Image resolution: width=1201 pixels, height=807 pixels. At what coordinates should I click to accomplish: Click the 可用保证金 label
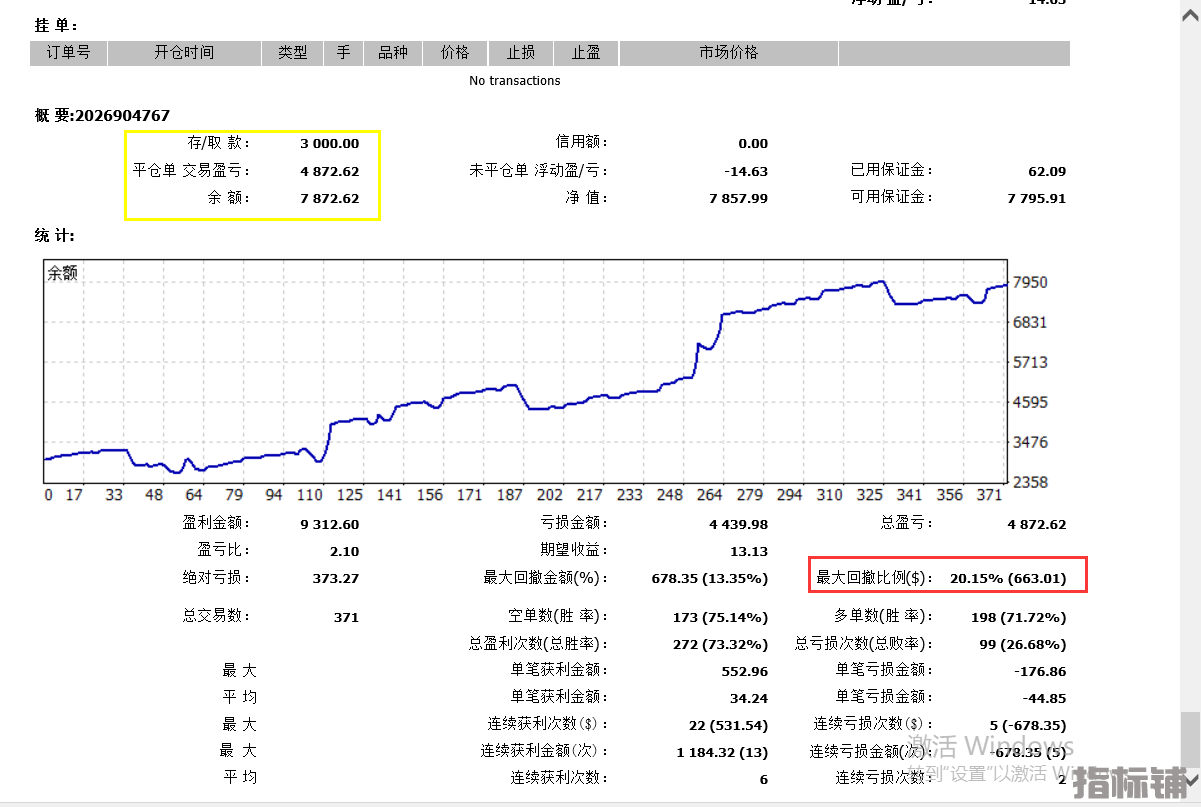(x=892, y=198)
